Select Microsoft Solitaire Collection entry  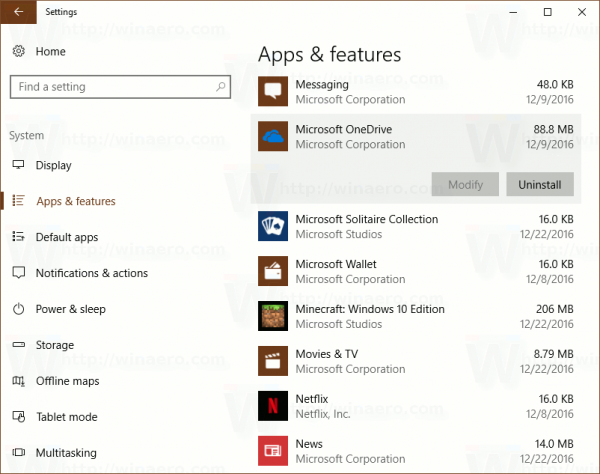click(x=416, y=226)
